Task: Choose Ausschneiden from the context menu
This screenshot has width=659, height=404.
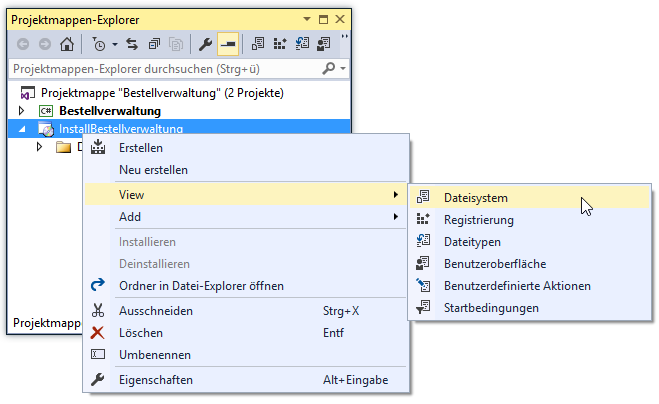Action: tap(246, 311)
